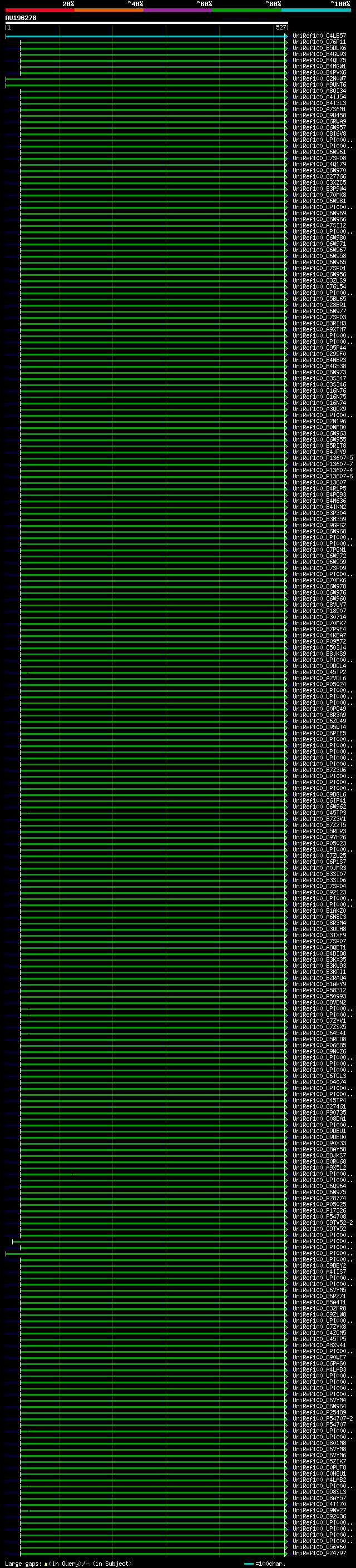Open hit UniRef100_Q4LB57
This screenshot has width=356, height=1568.
tap(319, 36)
